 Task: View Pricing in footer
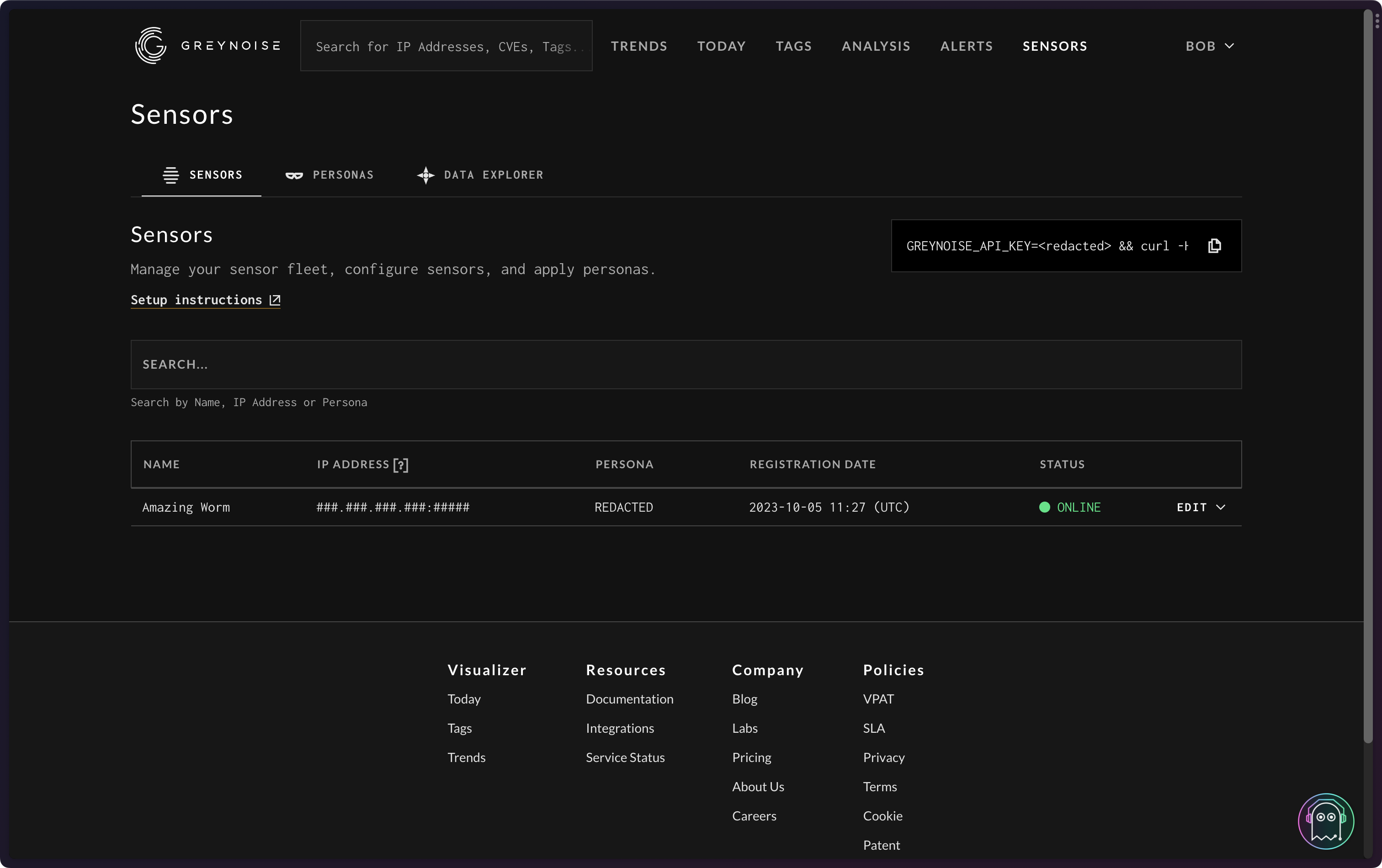tap(751, 758)
